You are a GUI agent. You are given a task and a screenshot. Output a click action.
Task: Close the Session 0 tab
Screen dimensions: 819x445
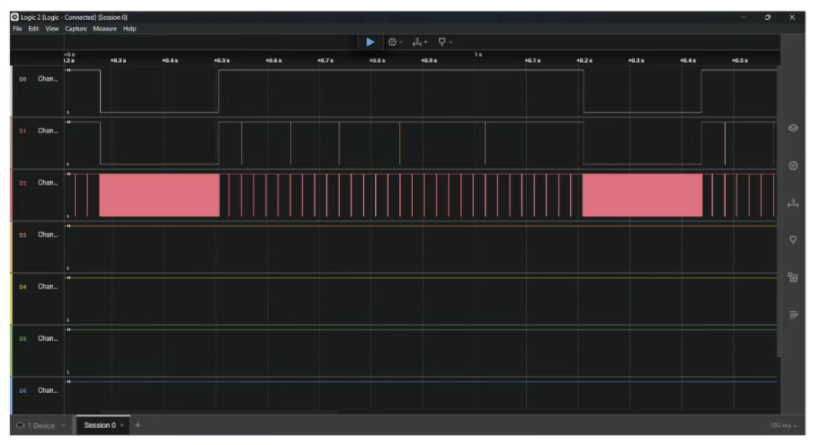[x=122, y=425]
